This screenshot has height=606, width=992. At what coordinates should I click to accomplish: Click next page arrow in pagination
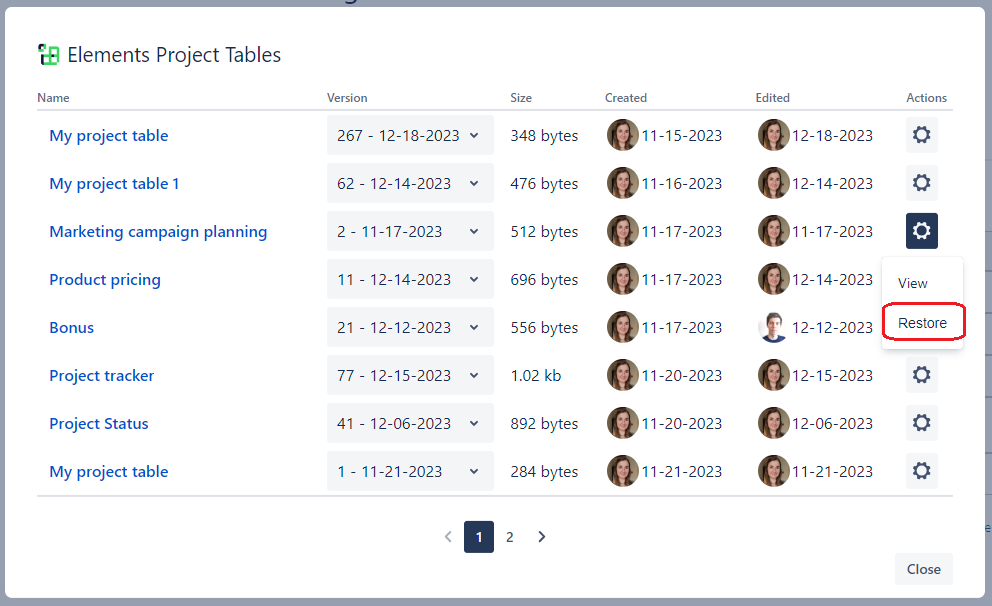pos(541,537)
